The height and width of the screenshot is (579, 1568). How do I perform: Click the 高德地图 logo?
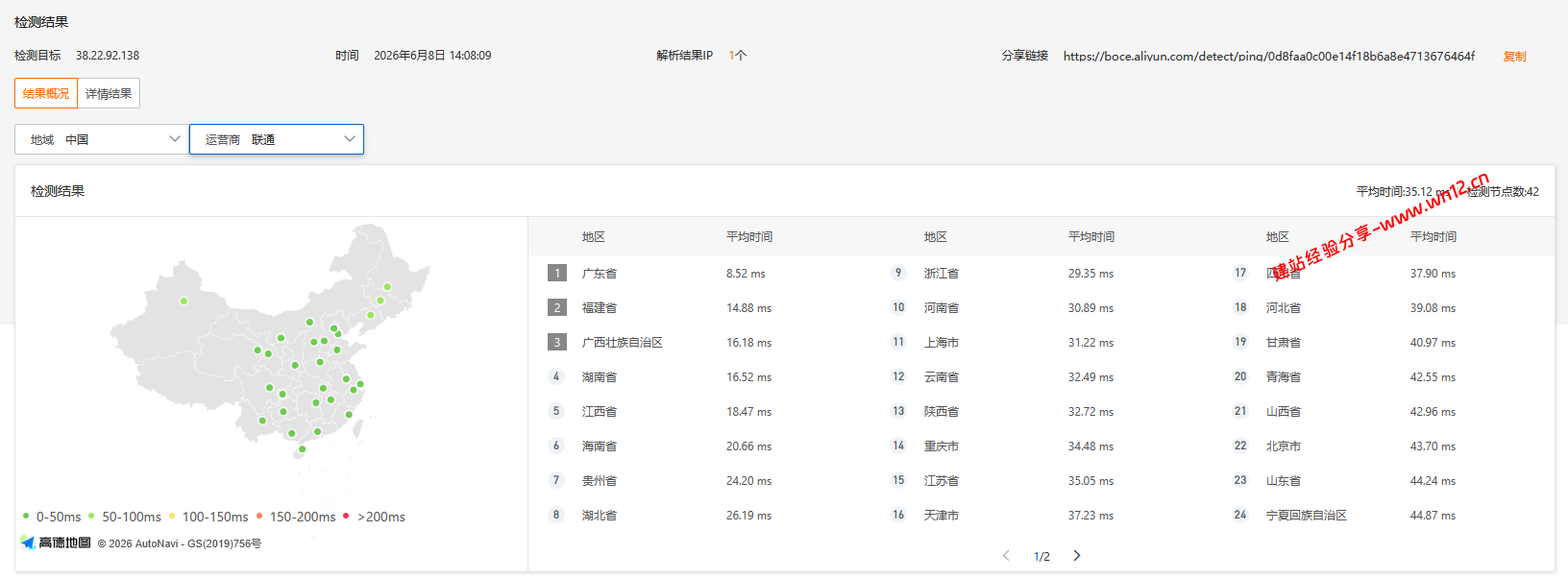pos(56,543)
